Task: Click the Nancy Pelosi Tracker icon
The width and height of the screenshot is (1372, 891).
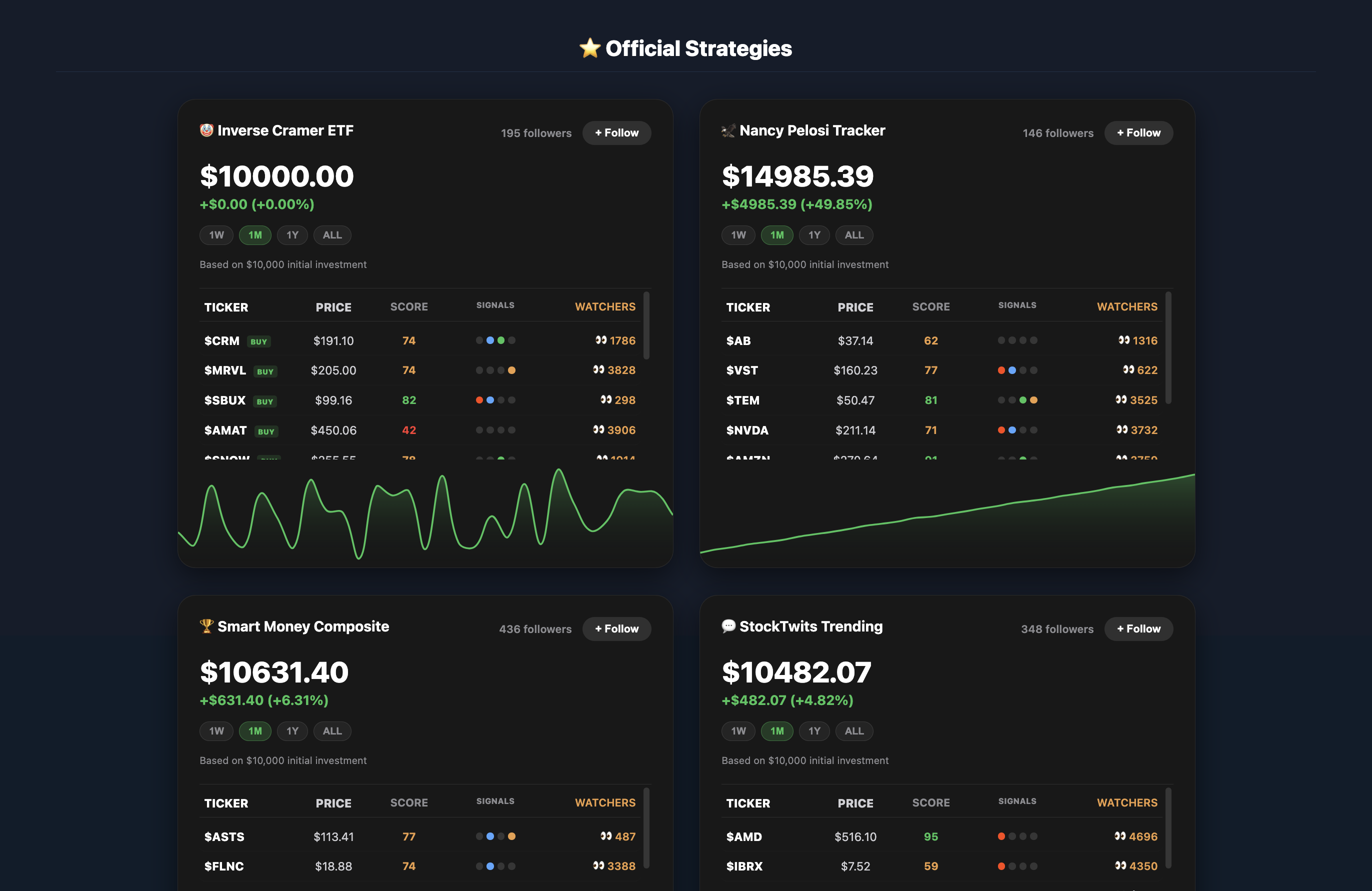Action: 728,131
